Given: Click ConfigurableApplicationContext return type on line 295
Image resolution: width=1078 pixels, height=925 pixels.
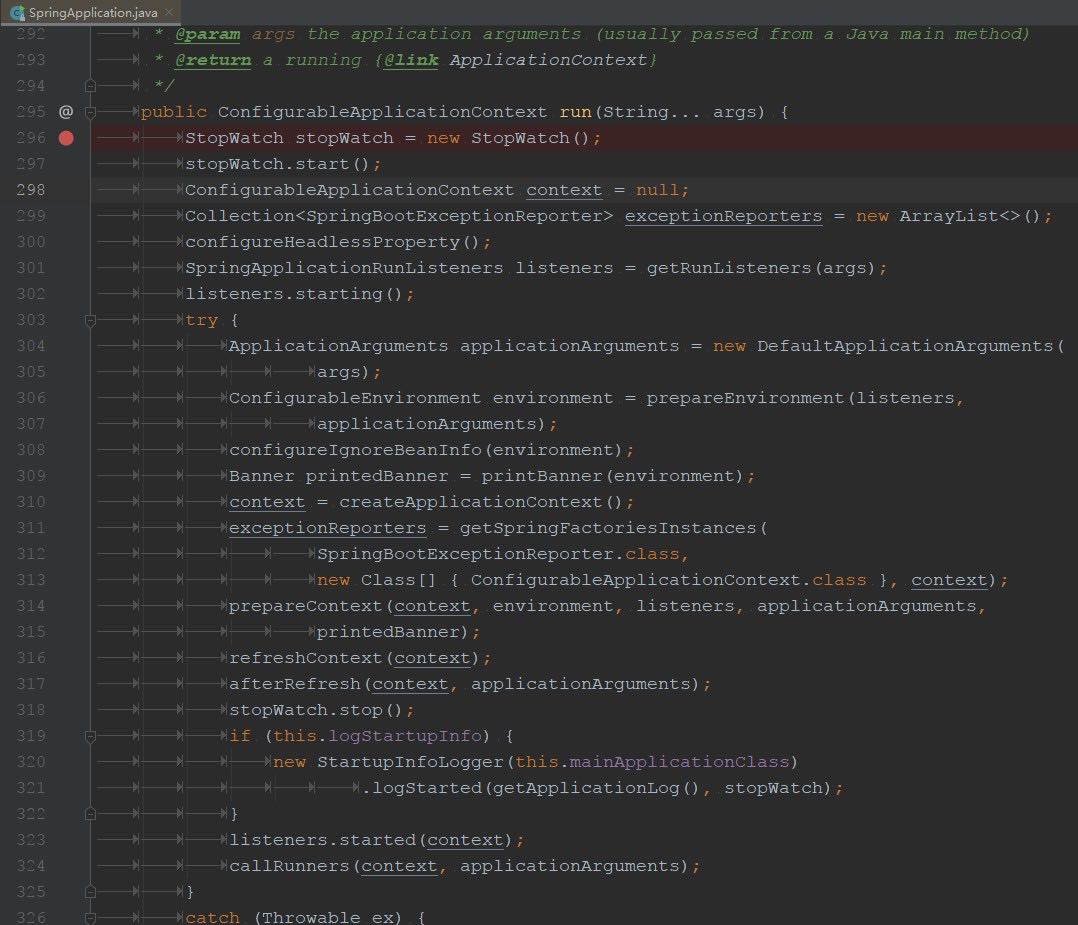Looking at the screenshot, I should pyautogui.click(x=382, y=111).
